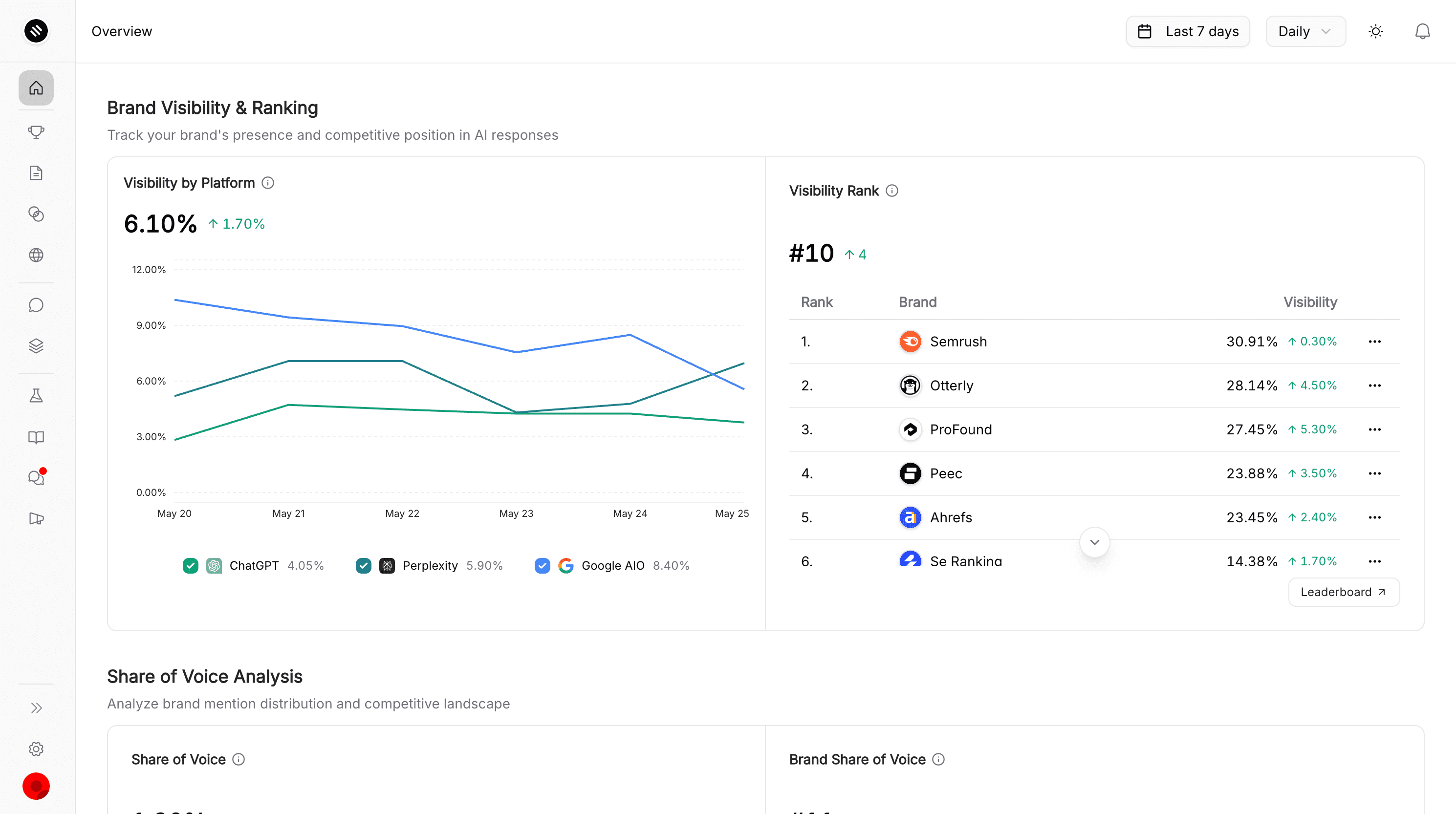
Task: Click the 6.10% visibility total
Action: (160, 224)
